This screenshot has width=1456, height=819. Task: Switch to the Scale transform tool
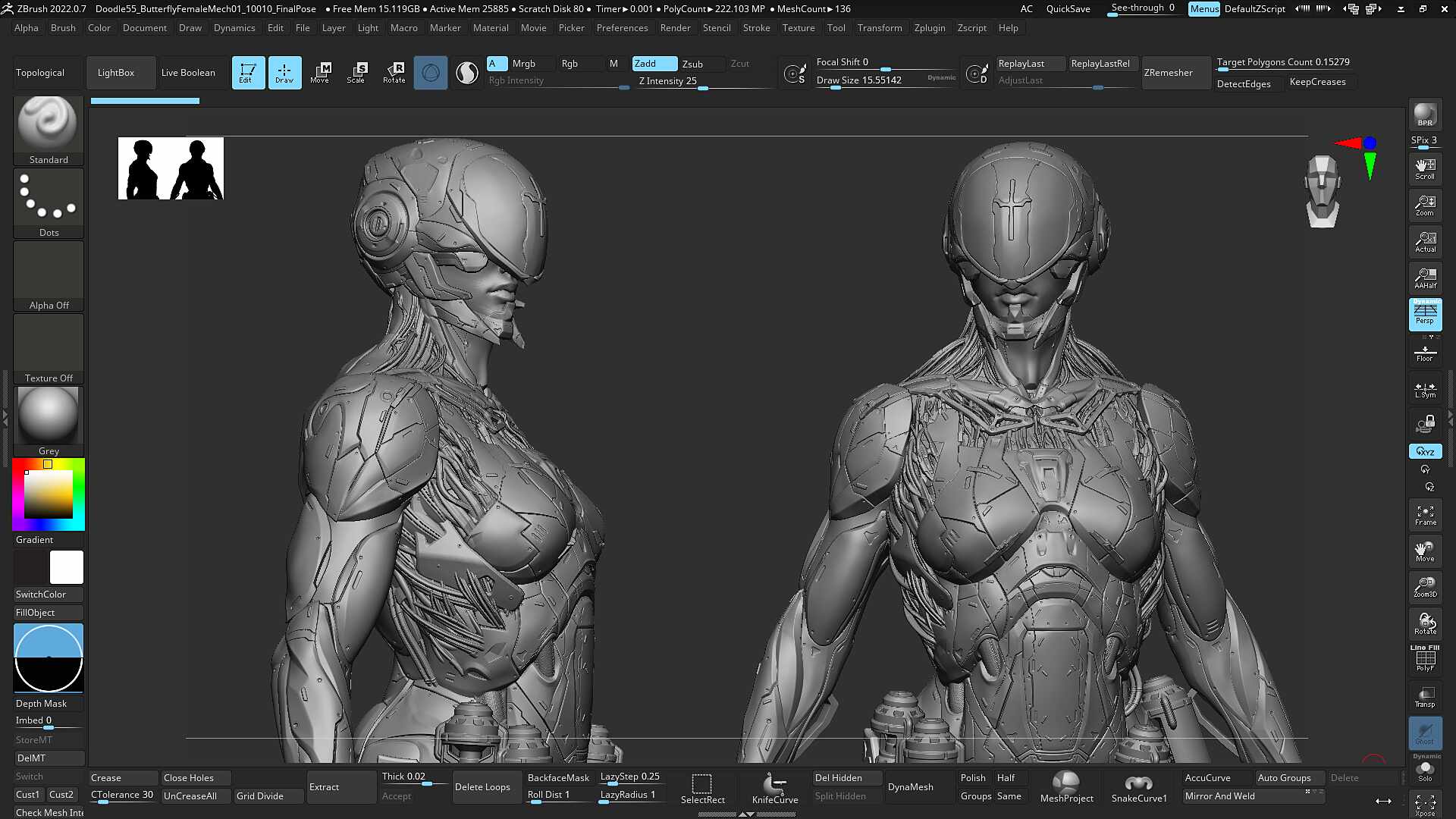tap(356, 73)
